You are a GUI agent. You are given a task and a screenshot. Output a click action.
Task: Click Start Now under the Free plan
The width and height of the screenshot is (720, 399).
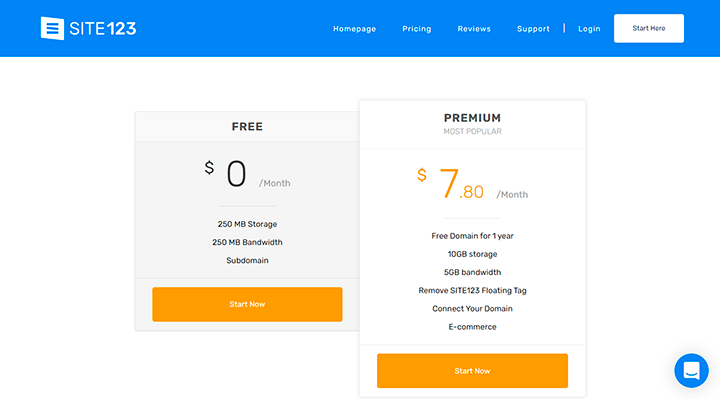click(247, 304)
